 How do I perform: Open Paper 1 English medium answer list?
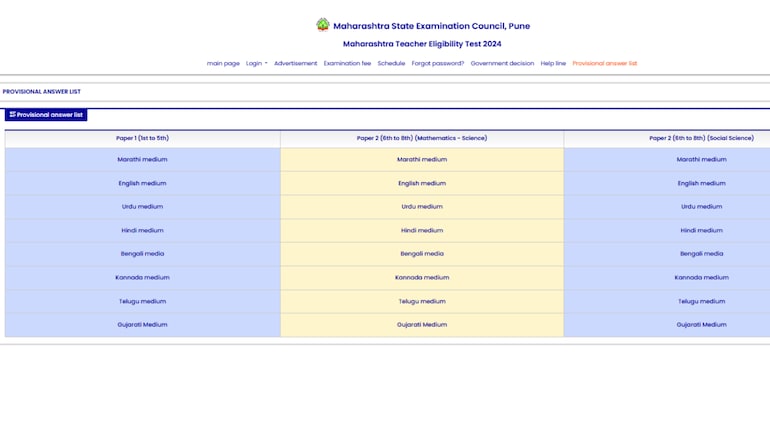[142, 183]
